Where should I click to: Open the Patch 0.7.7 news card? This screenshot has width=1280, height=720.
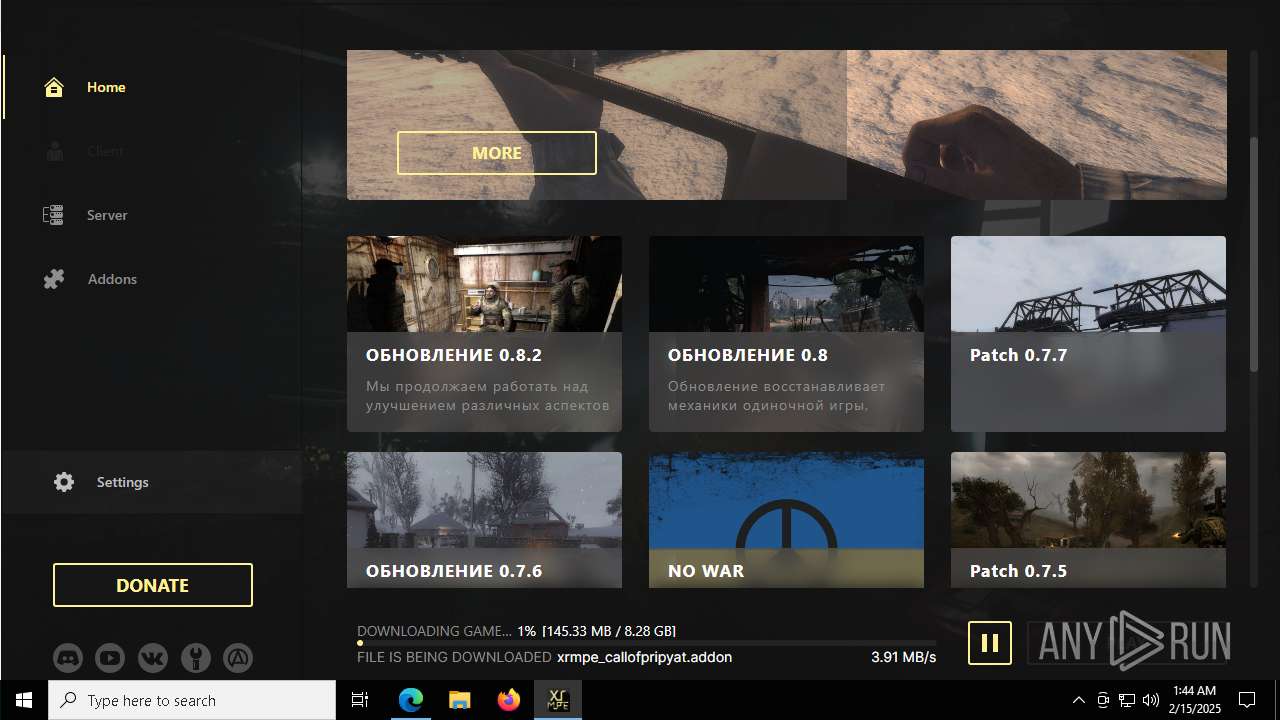coord(1088,334)
